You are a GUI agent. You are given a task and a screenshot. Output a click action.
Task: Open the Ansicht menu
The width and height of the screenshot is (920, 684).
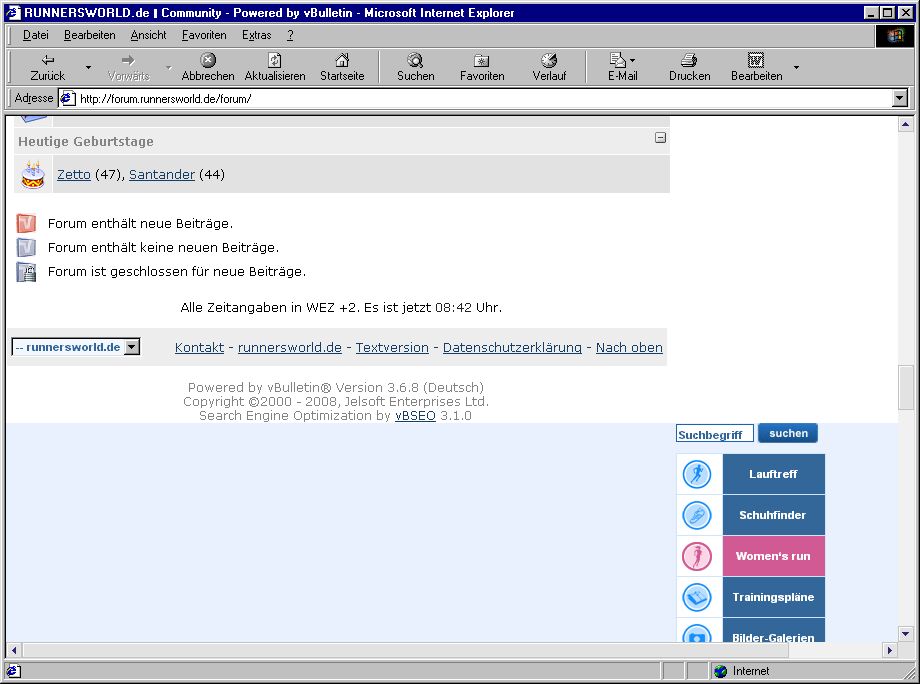point(148,35)
